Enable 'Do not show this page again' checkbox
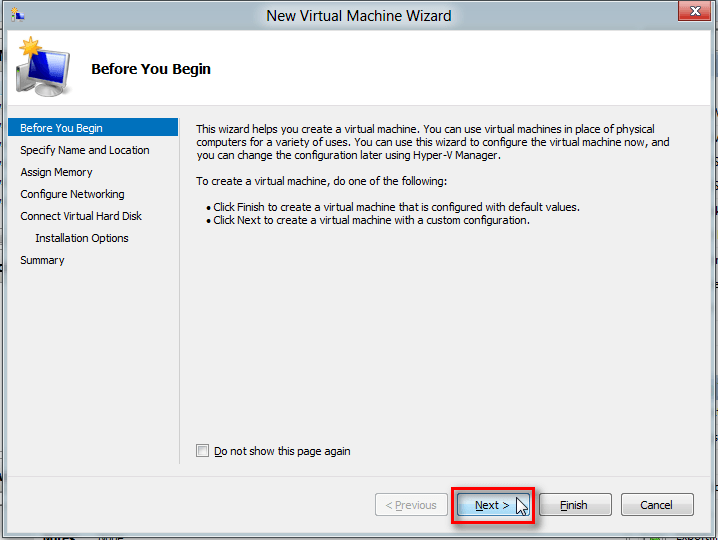Image resolution: width=718 pixels, height=540 pixels. [203, 451]
